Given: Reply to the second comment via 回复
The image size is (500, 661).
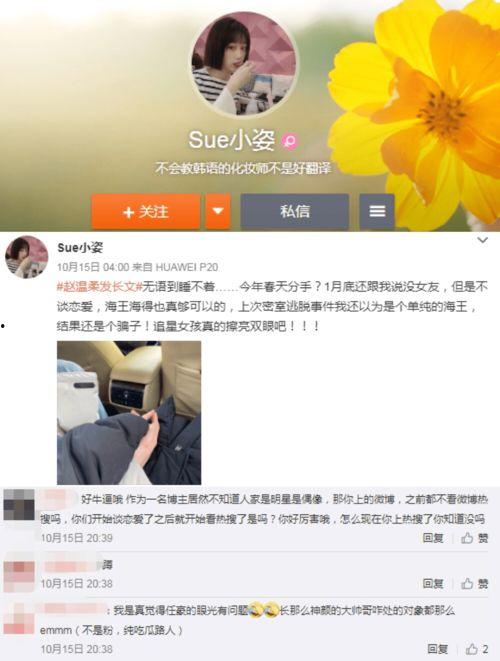Looking at the screenshot, I should pyautogui.click(x=433, y=583).
